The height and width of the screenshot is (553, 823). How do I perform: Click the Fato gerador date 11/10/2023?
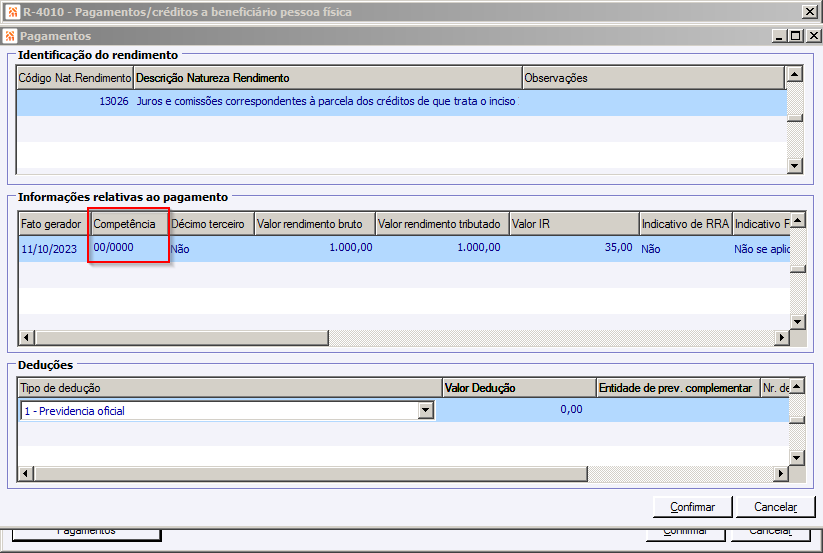pyautogui.click(x=54, y=249)
